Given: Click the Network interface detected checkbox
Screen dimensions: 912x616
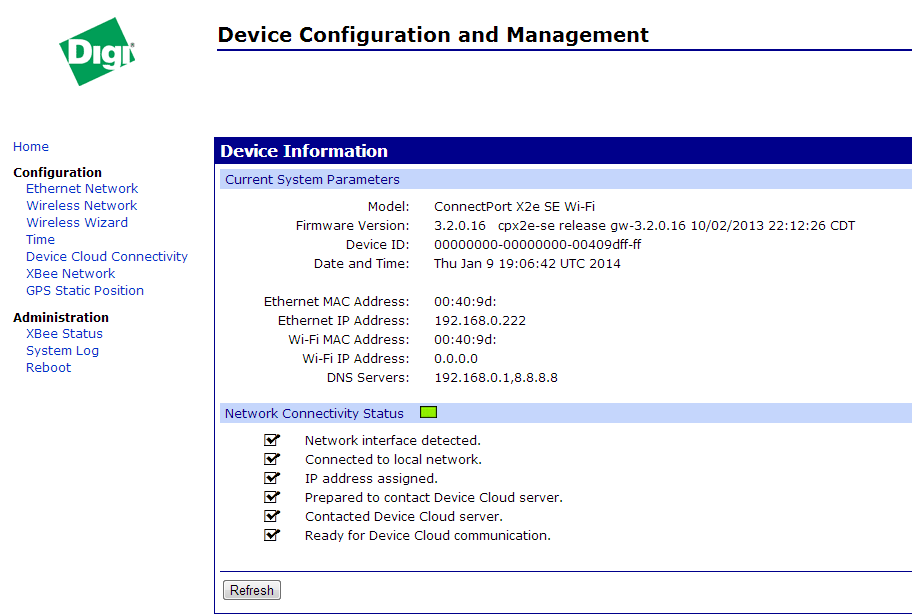Looking at the screenshot, I should (271, 440).
